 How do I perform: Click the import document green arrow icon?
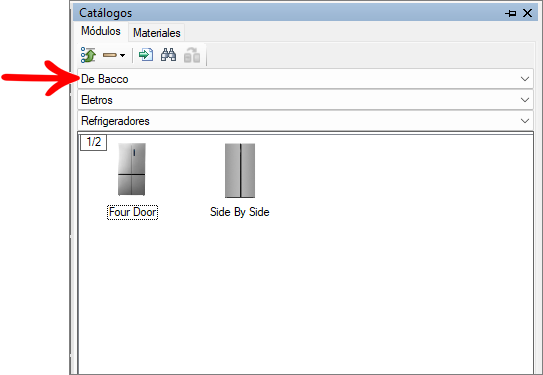coord(146,55)
